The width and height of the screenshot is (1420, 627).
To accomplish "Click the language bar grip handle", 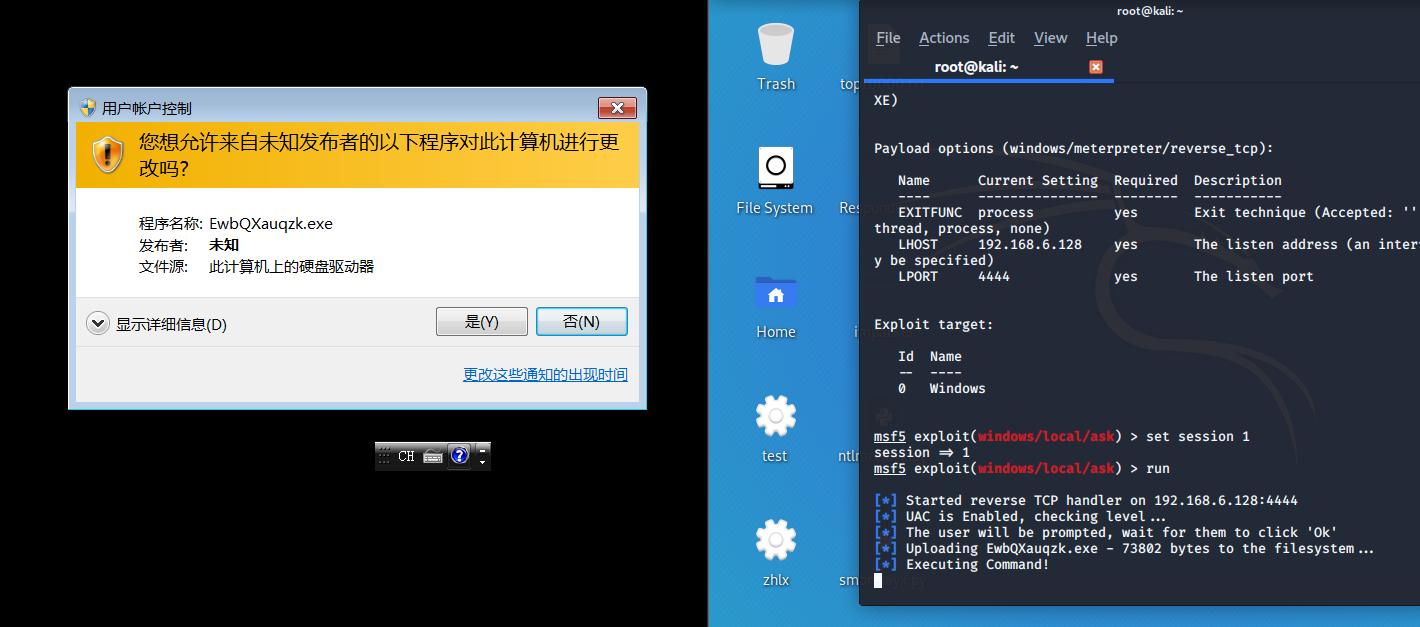I will (x=384, y=456).
